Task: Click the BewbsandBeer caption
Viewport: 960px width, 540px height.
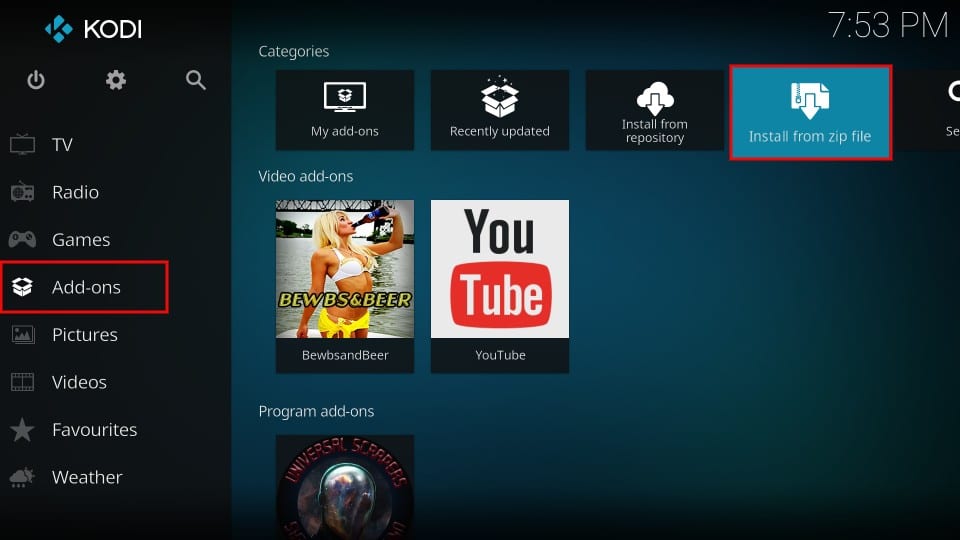Action: (345, 355)
